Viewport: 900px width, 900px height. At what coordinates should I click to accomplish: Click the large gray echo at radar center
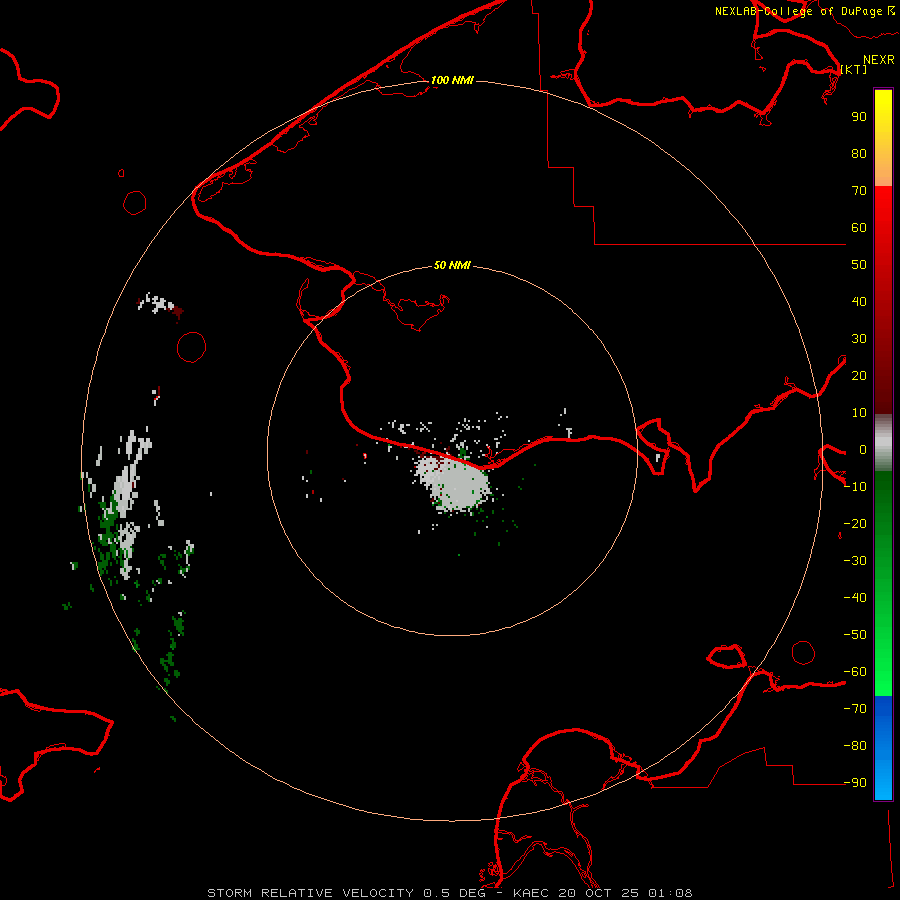[x=455, y=483]
